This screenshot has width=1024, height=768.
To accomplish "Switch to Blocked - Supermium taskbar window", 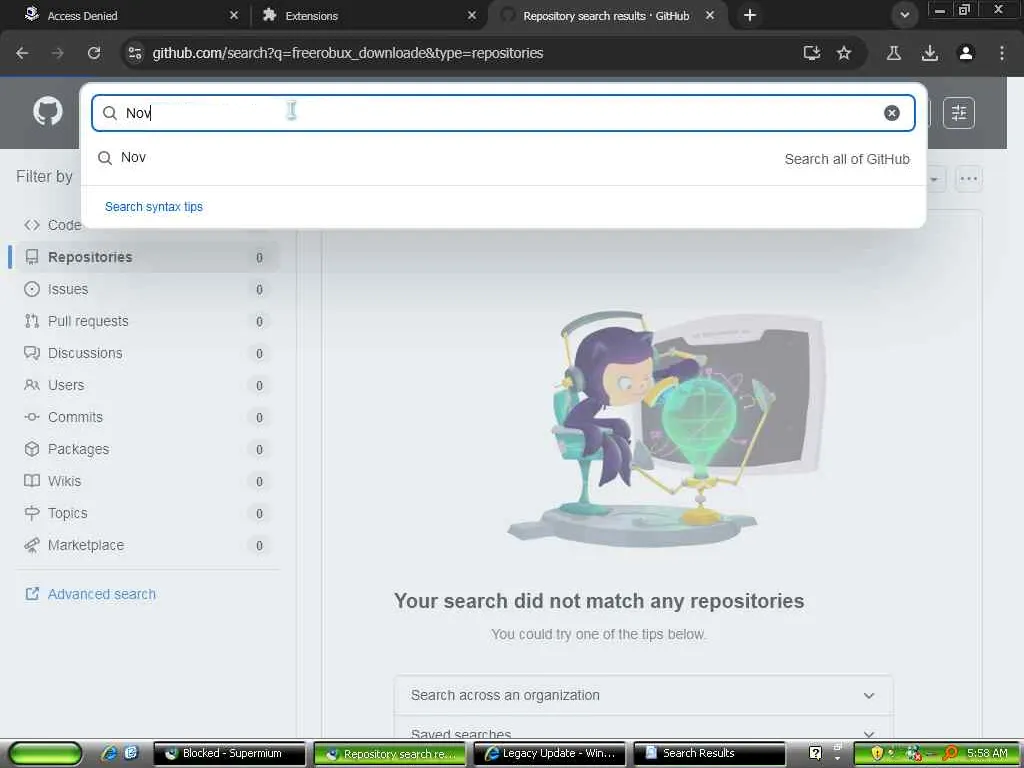I will [229, 754].
